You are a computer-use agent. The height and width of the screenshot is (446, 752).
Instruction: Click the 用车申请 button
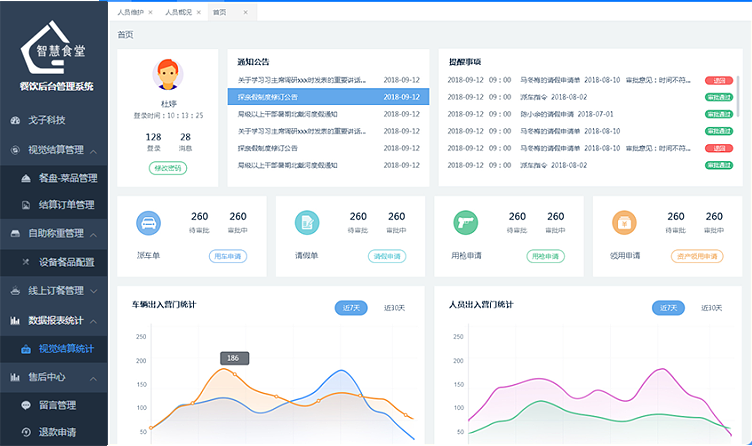(228, 256)
